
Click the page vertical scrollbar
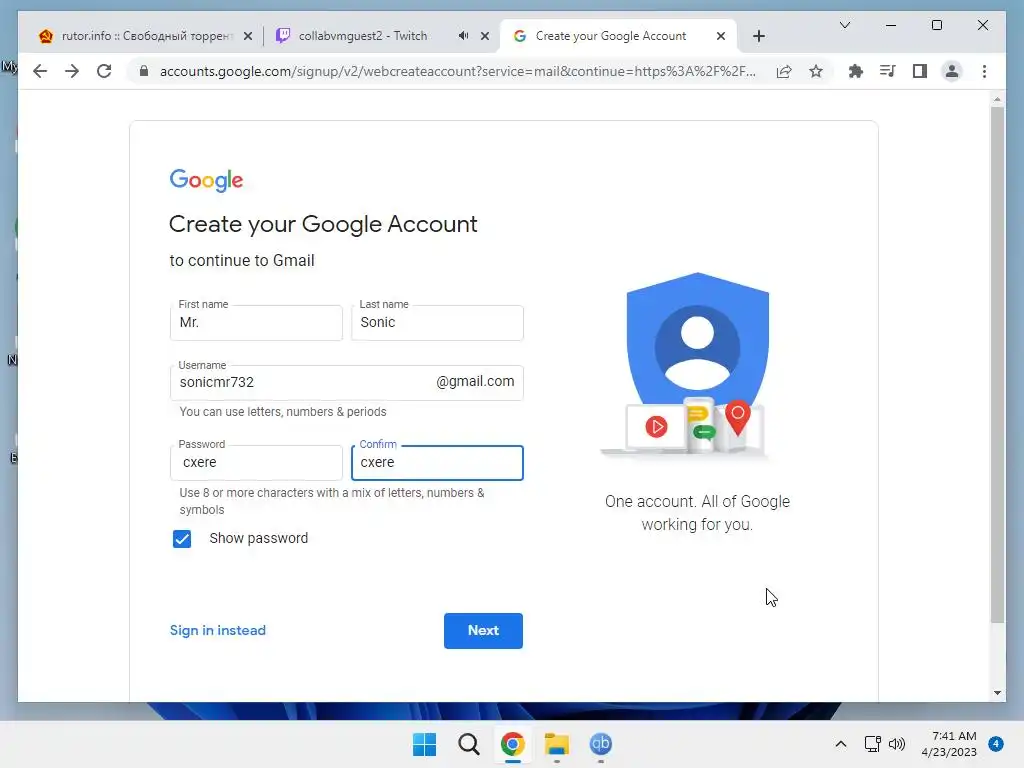[x=997, y=364]
